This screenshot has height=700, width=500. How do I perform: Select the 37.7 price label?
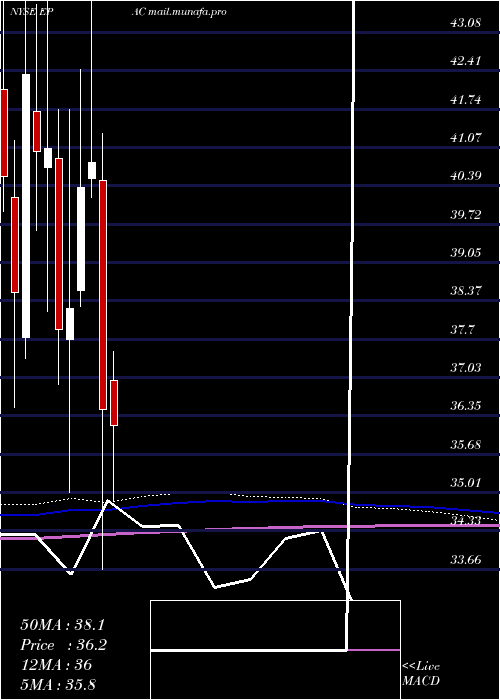pyautogui.click(x=462, y=330)
